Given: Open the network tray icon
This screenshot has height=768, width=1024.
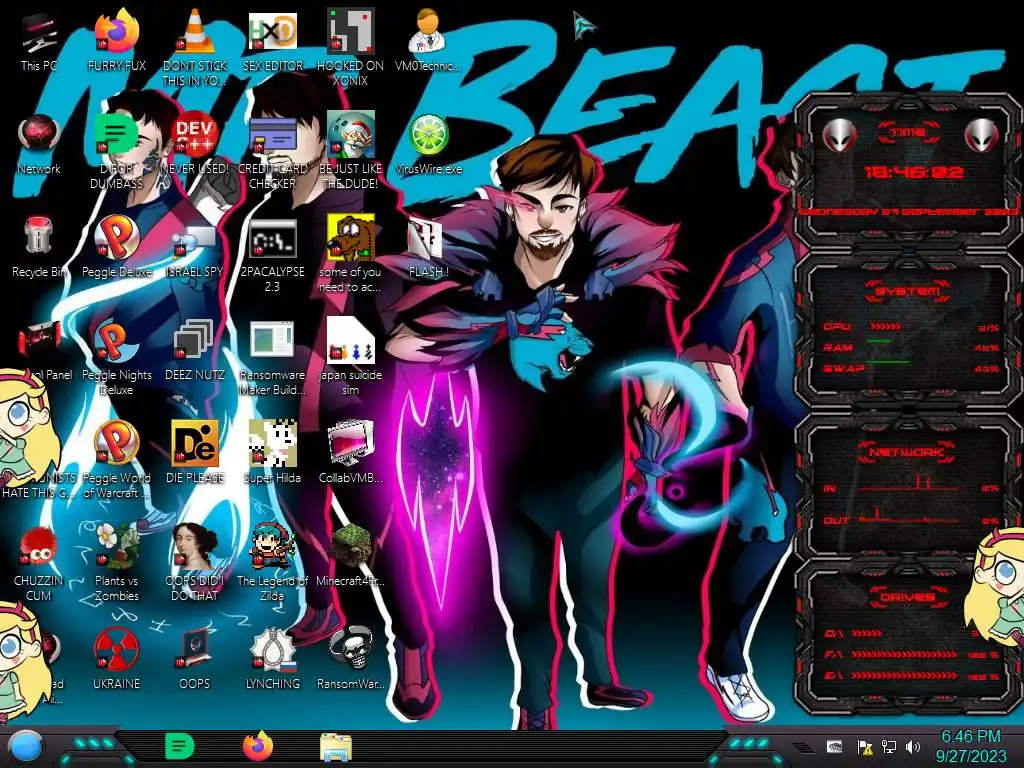Looking at the screenshot, I should pyautogui.click(x=888, y=746).
